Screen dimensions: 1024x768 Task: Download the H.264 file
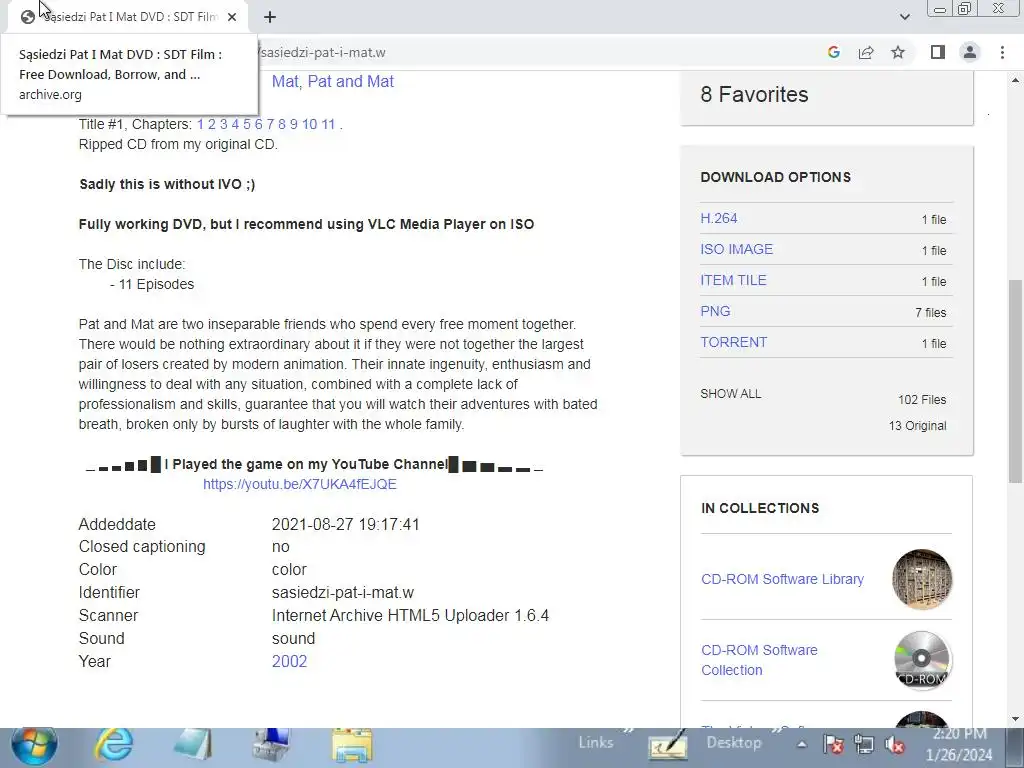pos(718,218)
